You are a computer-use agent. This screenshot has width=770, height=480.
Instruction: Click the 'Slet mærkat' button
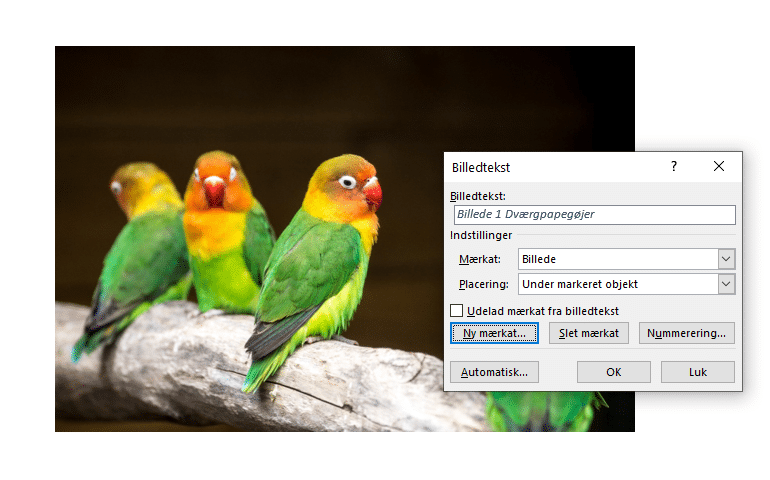(589, 333)
